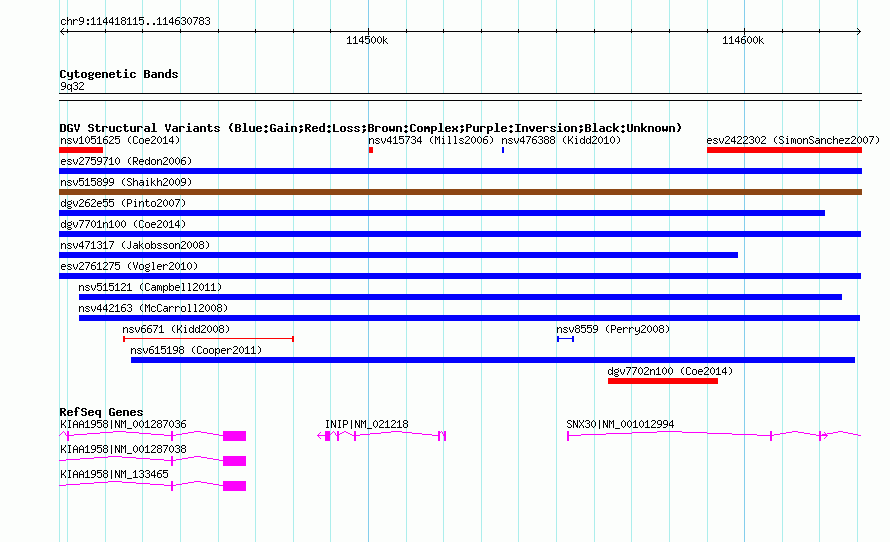
Task: Click KIAA1958|NM_133465 gene label
Action: pyautogui.click(x=114, y=474)
